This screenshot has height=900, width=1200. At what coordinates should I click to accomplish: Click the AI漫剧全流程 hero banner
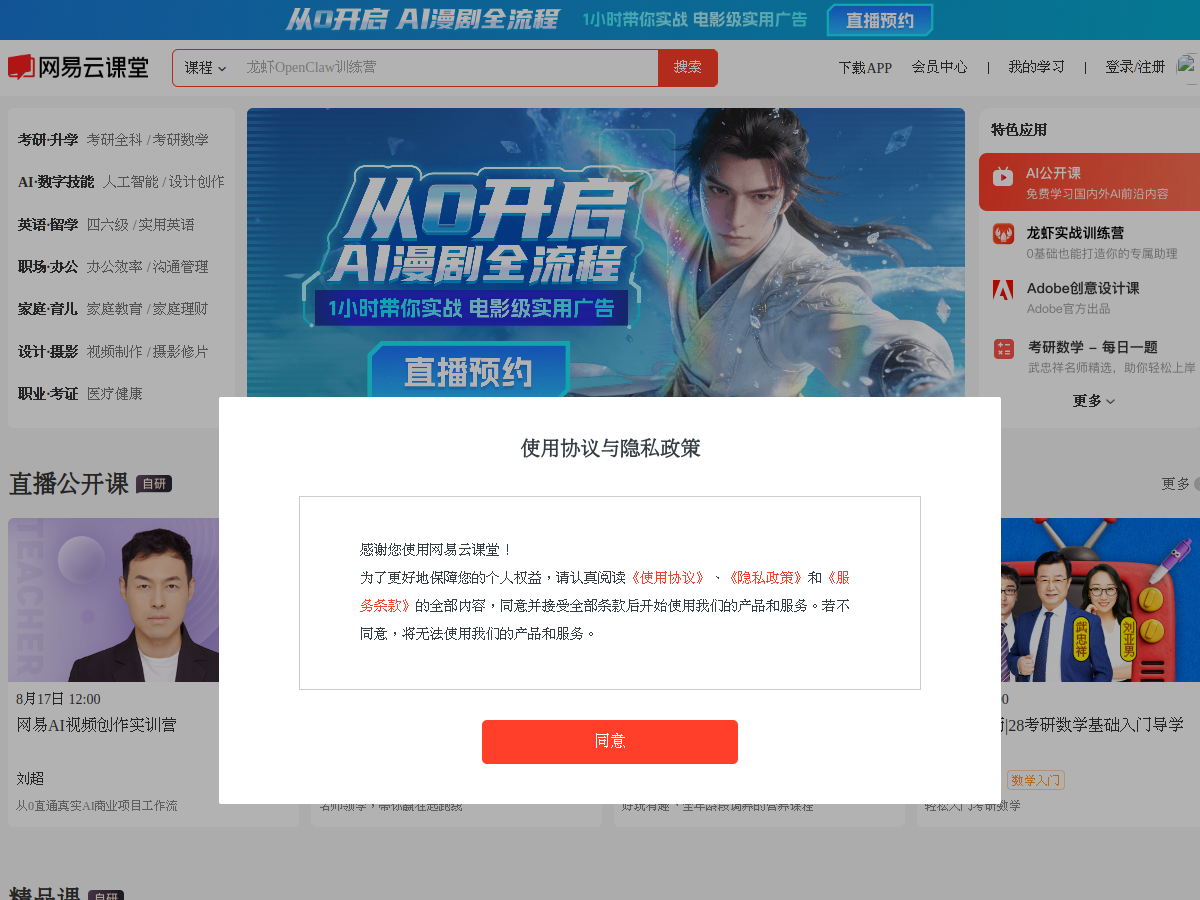[606, 252]
